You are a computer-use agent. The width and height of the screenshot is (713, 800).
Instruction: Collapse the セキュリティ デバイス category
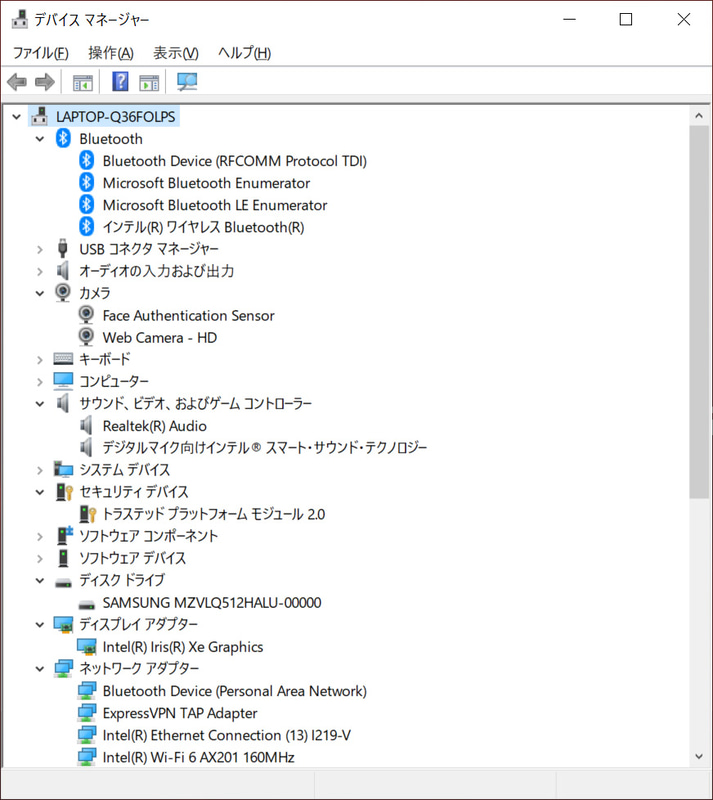coord(40,492)
